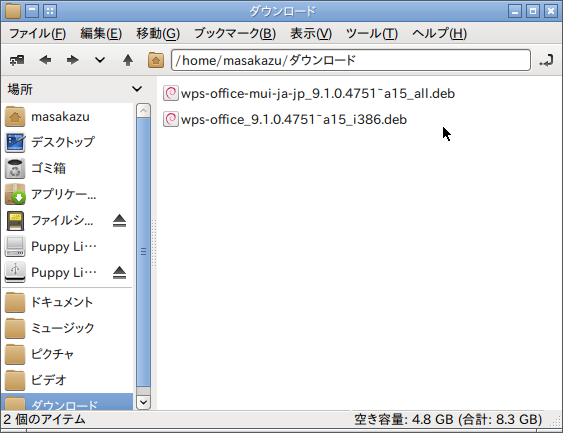Go to home folder icon
The height and width of the screenshot is (433, 563).
click(x=156, y=60)
